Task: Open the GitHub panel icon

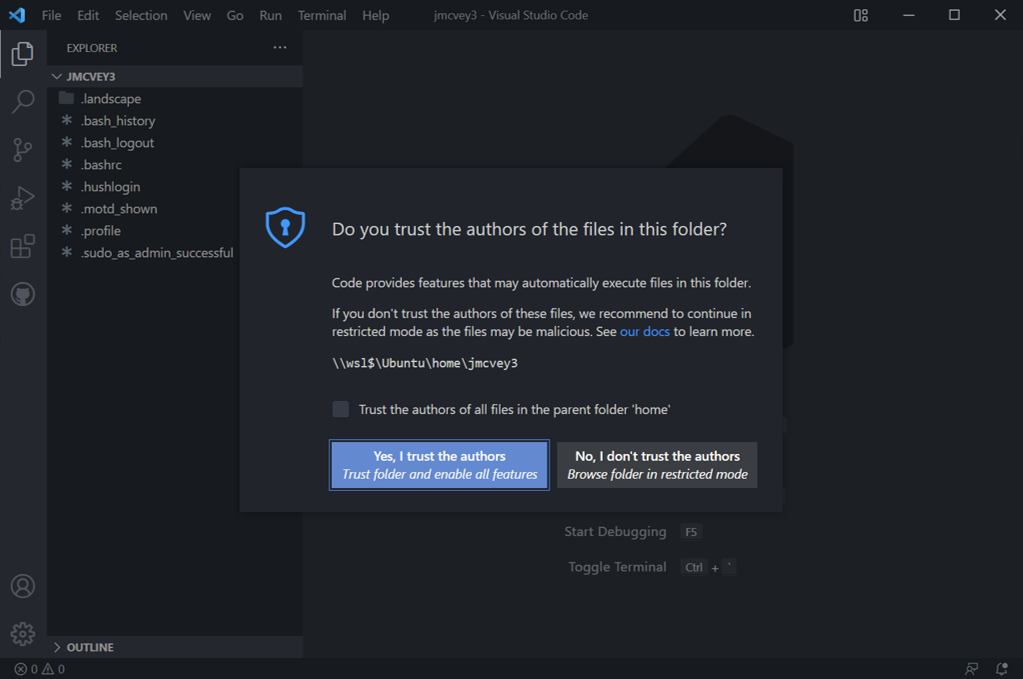Action: coord(23,294)
